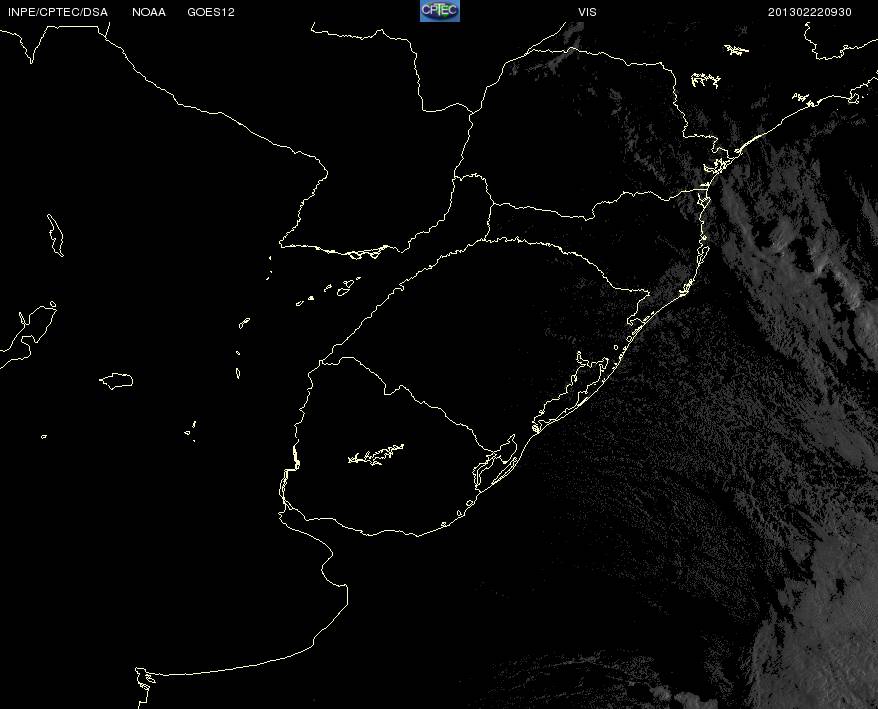Screen dimensions: 878x709
Task: Click the NOAA label in header
Action: (x=149, y=12)
